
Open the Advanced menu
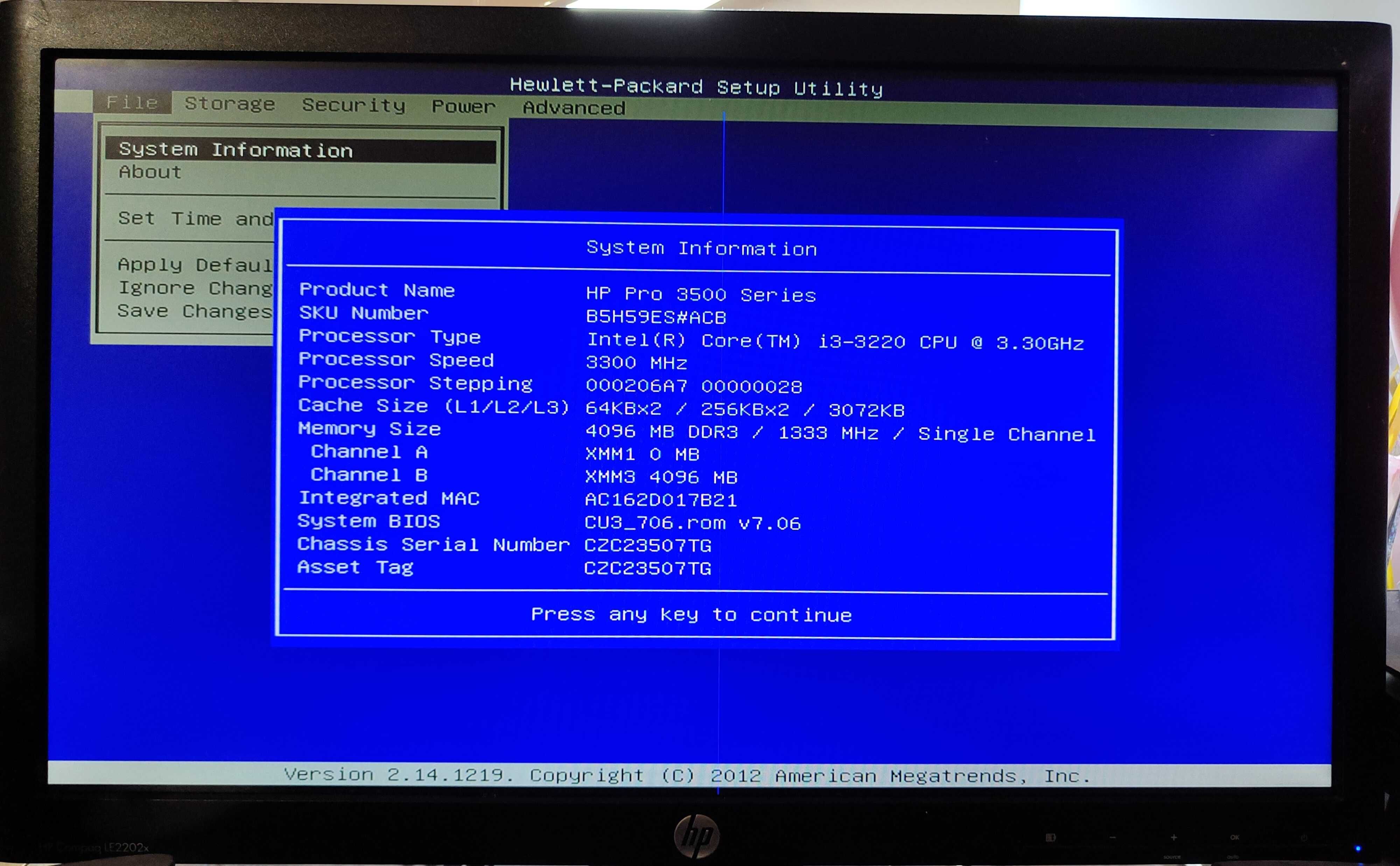pos(574,108)
